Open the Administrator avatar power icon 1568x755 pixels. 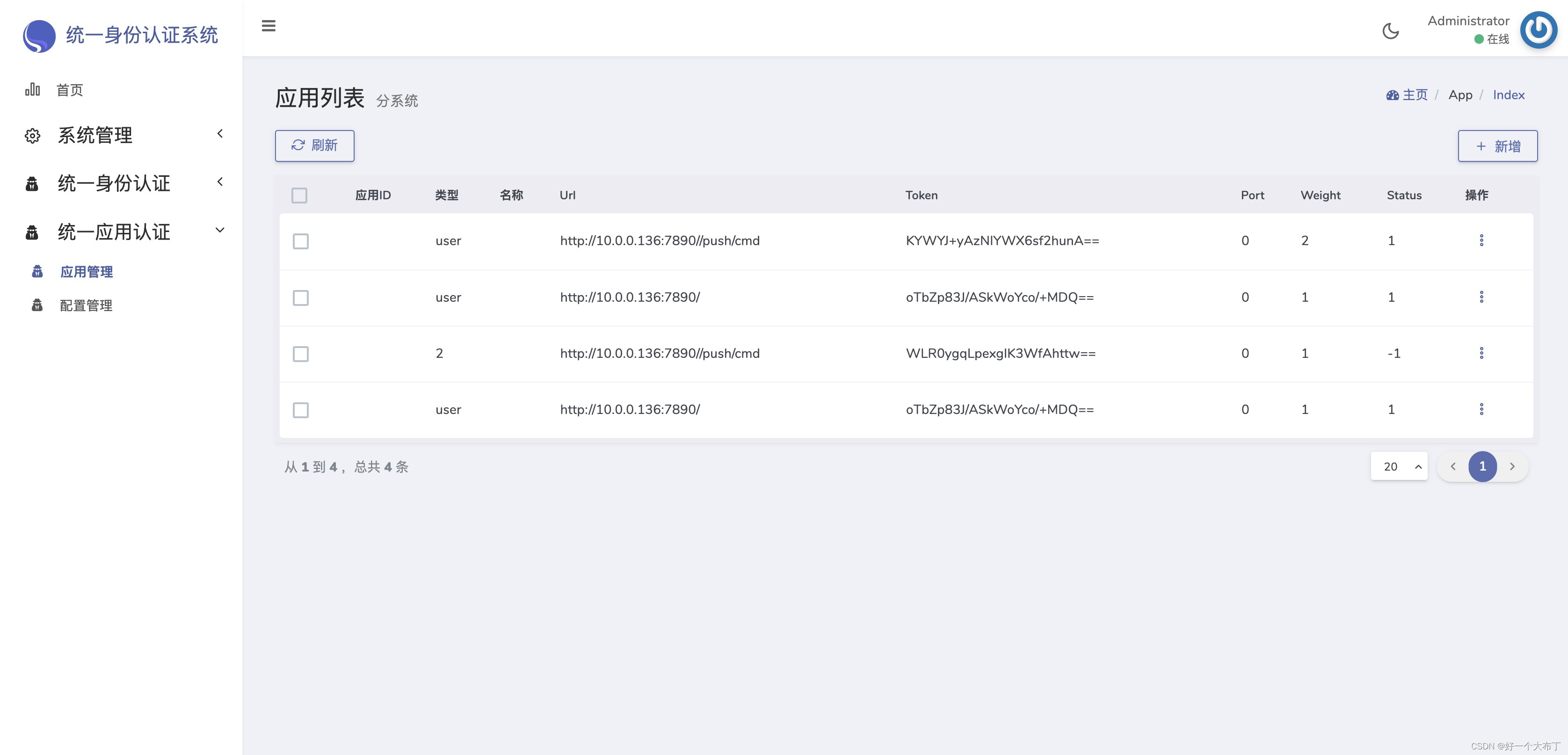click(x=1538, y=29)
